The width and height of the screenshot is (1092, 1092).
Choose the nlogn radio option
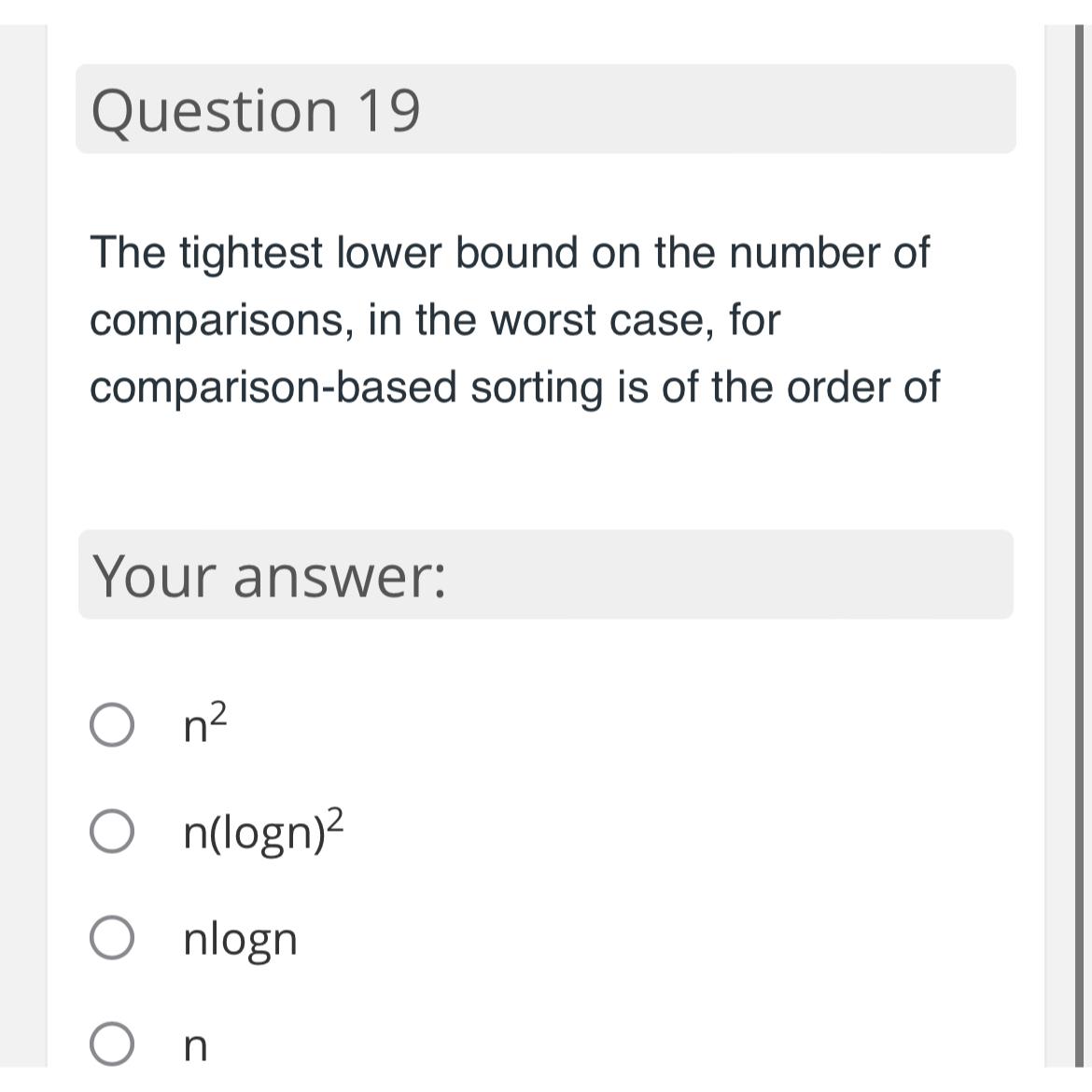111,938
